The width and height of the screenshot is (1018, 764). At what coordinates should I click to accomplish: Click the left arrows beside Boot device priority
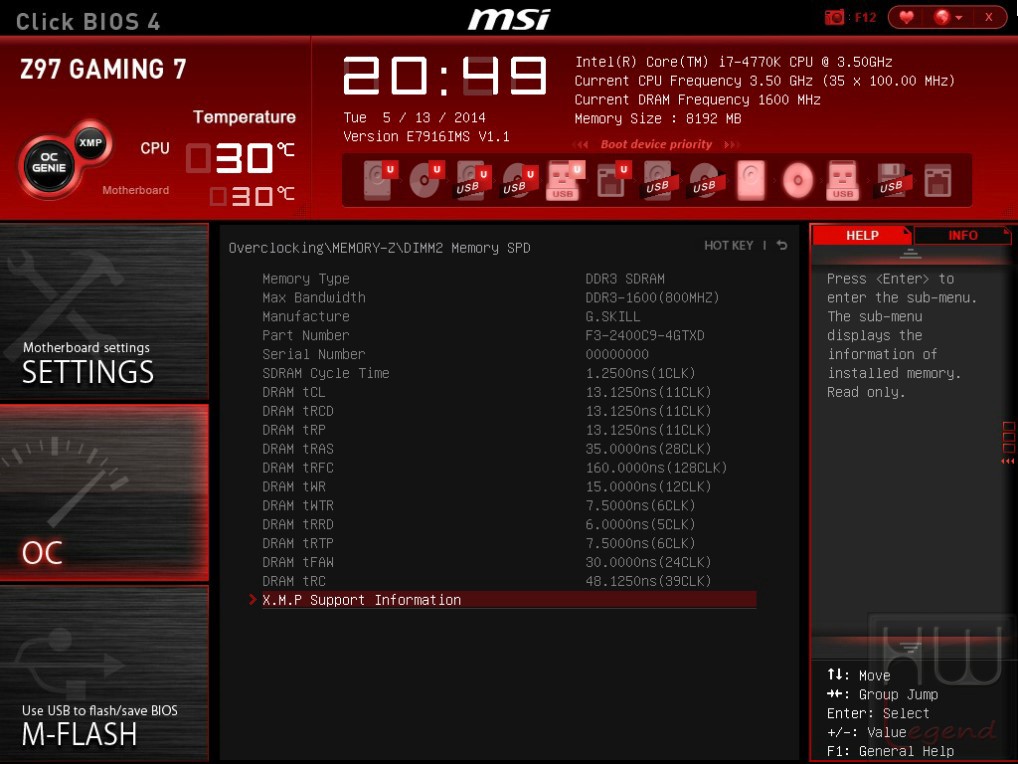(x=580, y=145)
